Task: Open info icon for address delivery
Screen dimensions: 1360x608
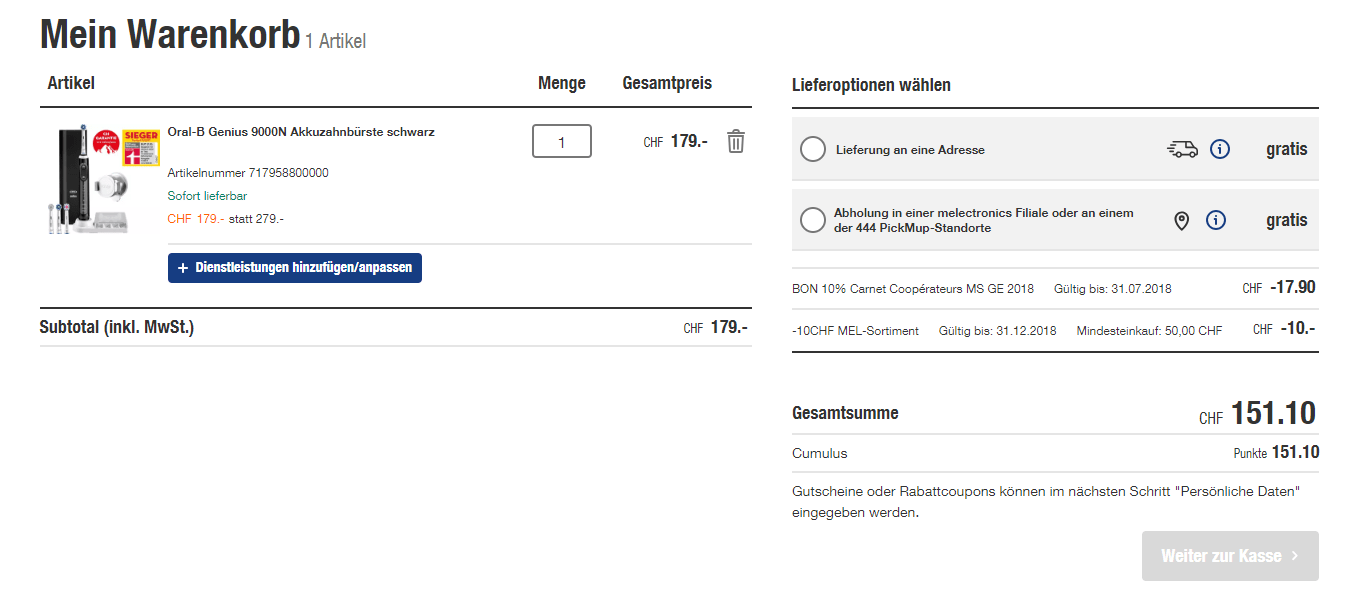Action: click(x=1220, y=149)
